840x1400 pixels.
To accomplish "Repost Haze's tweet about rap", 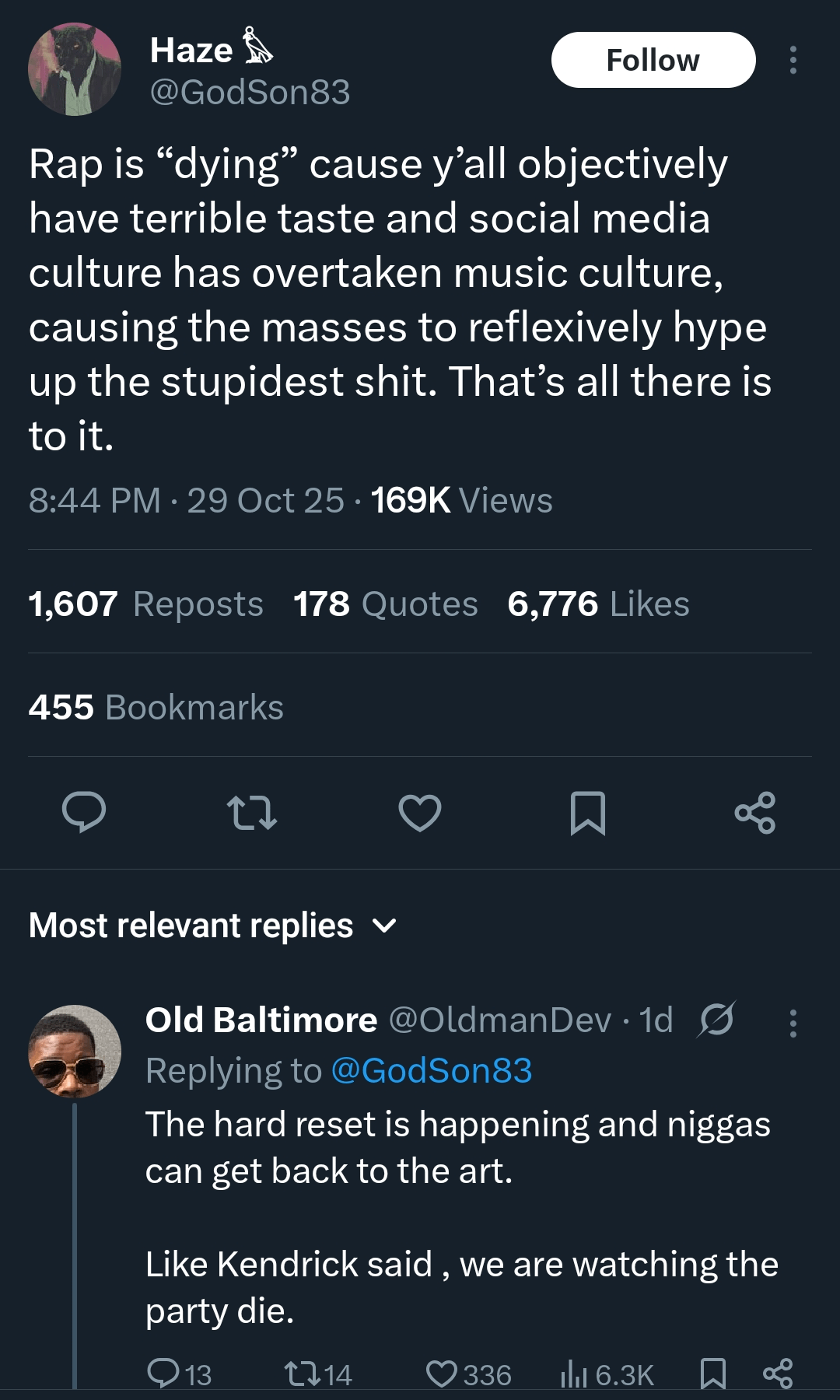I will (x=251, y=813).
